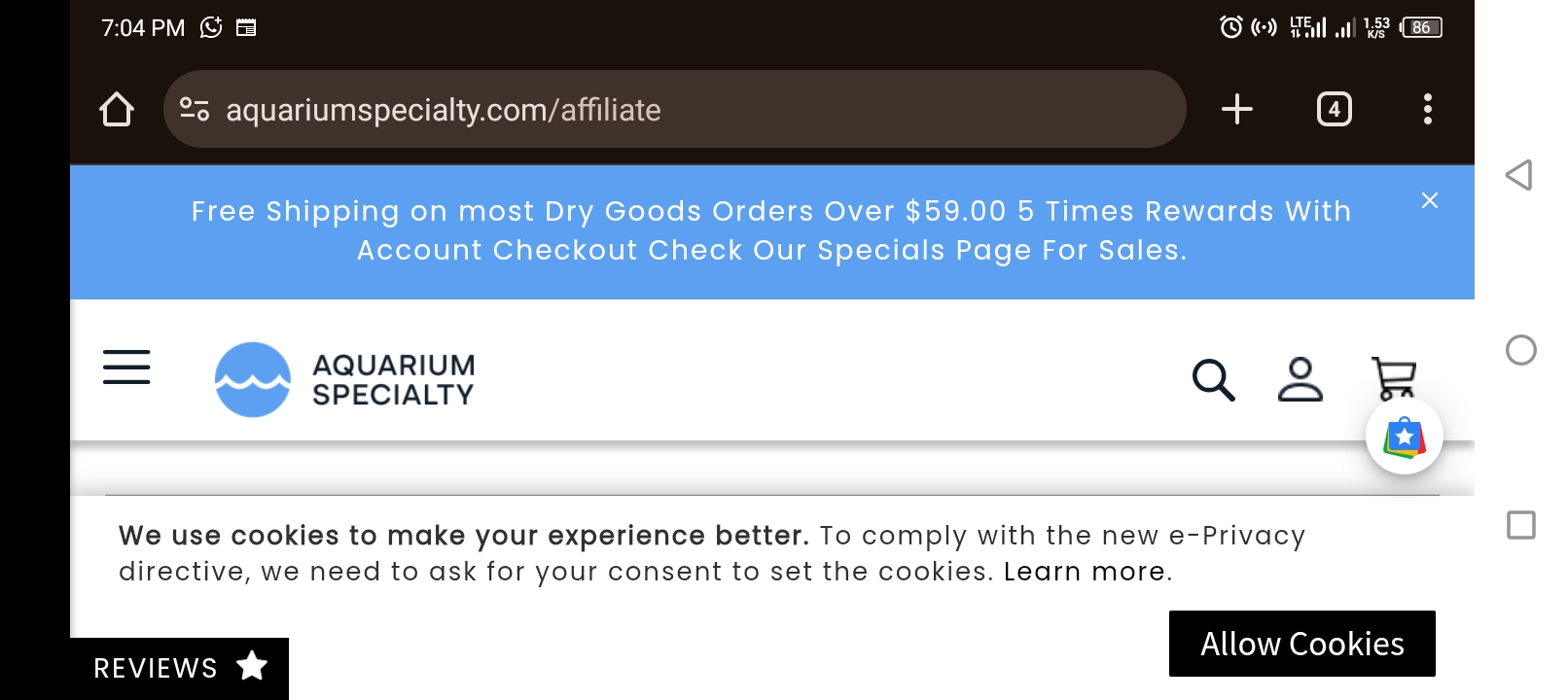Open site settings icon in address bar

coord(195,109)
